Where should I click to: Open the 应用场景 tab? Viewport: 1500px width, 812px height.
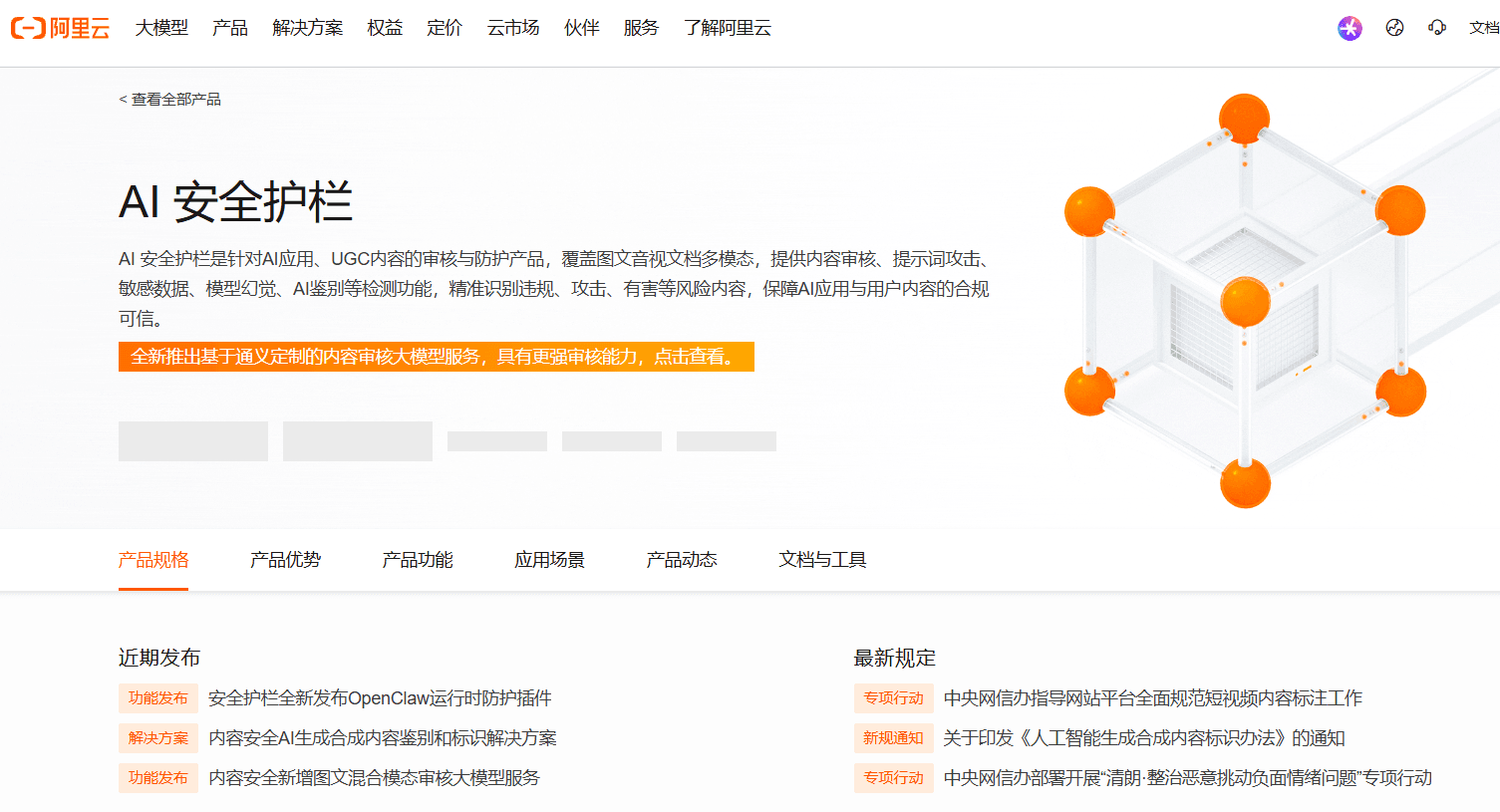[x=549, y=560]
